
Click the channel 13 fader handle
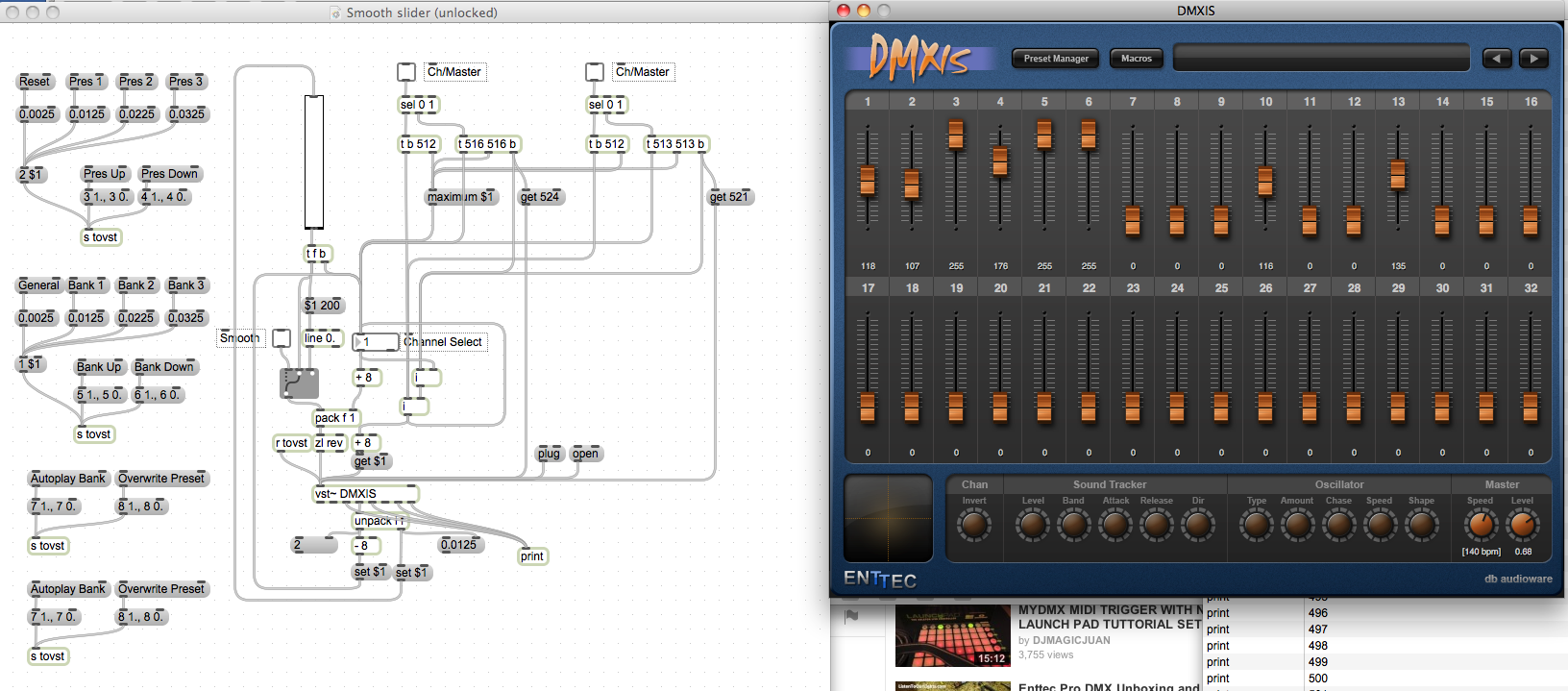pyautogui.click(x=1398, y=174)
